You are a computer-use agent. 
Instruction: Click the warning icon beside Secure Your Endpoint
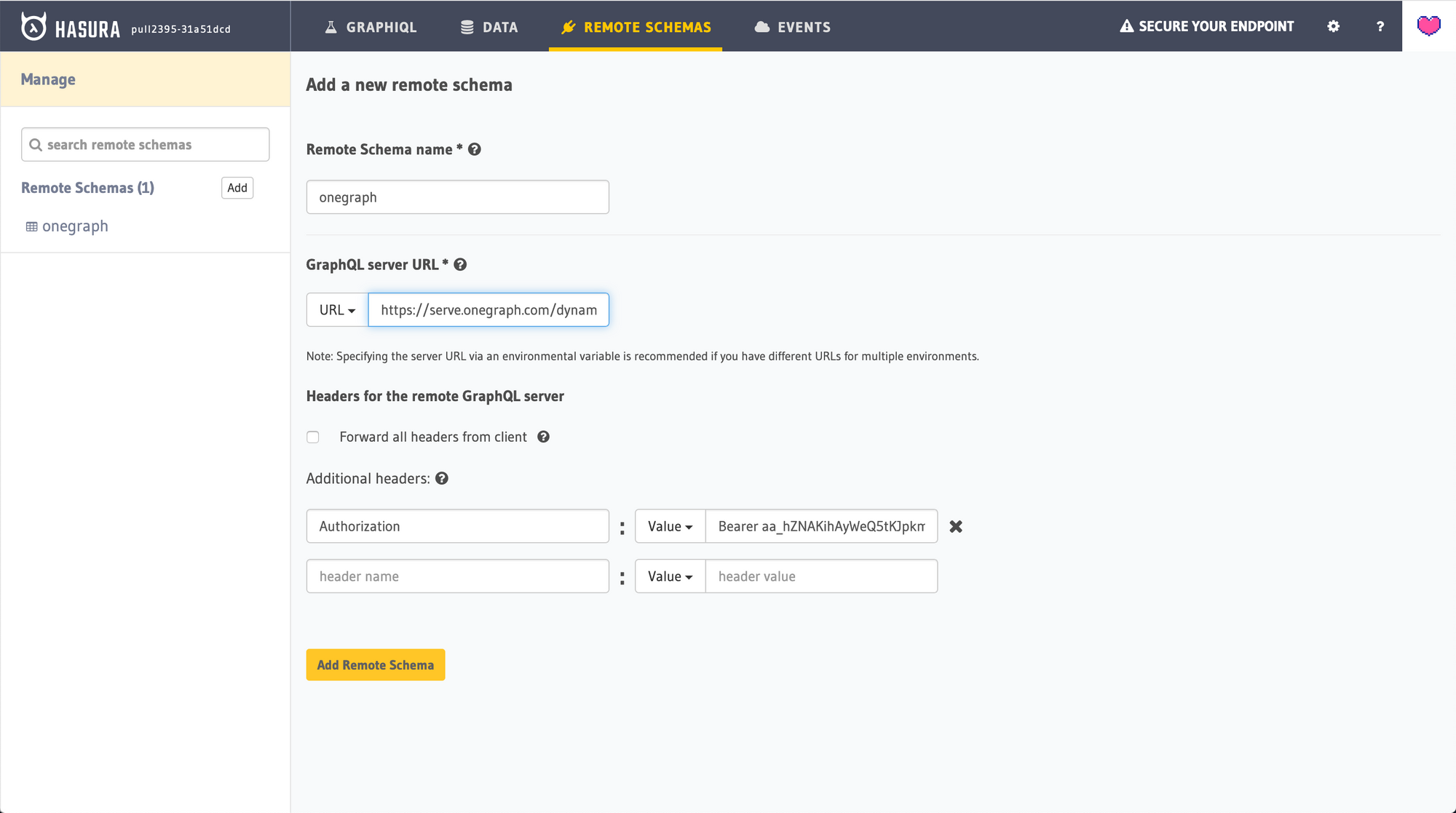[x=1126, y=26]
